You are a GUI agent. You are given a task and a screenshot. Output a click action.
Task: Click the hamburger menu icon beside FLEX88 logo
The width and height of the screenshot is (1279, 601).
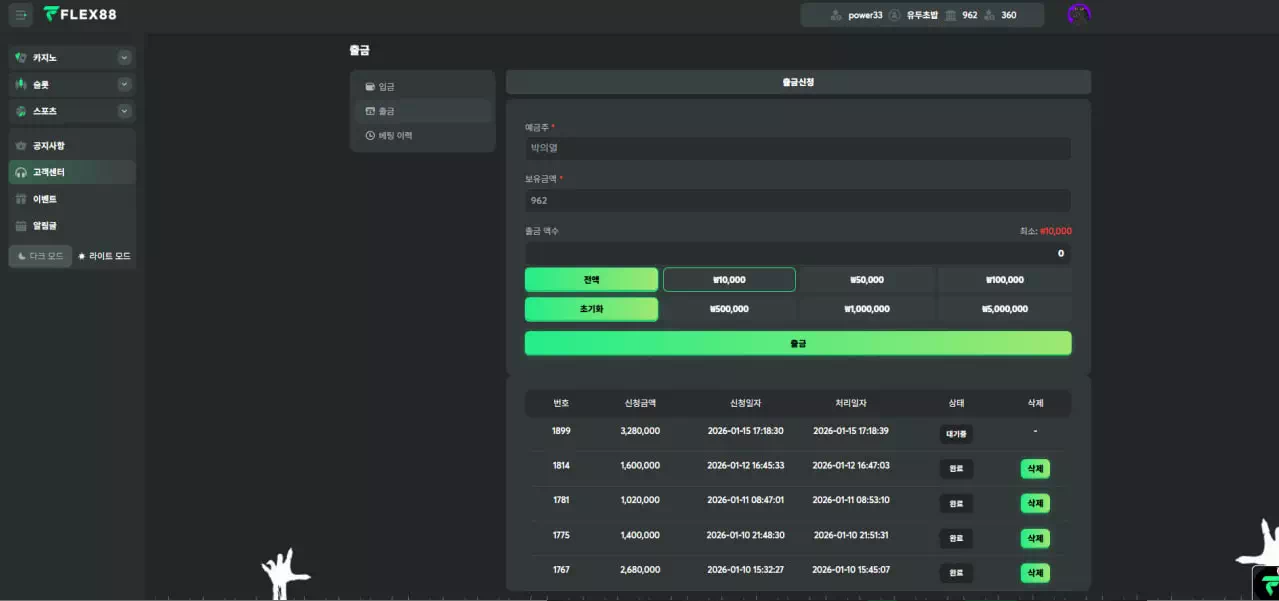[x=22, y=14]
